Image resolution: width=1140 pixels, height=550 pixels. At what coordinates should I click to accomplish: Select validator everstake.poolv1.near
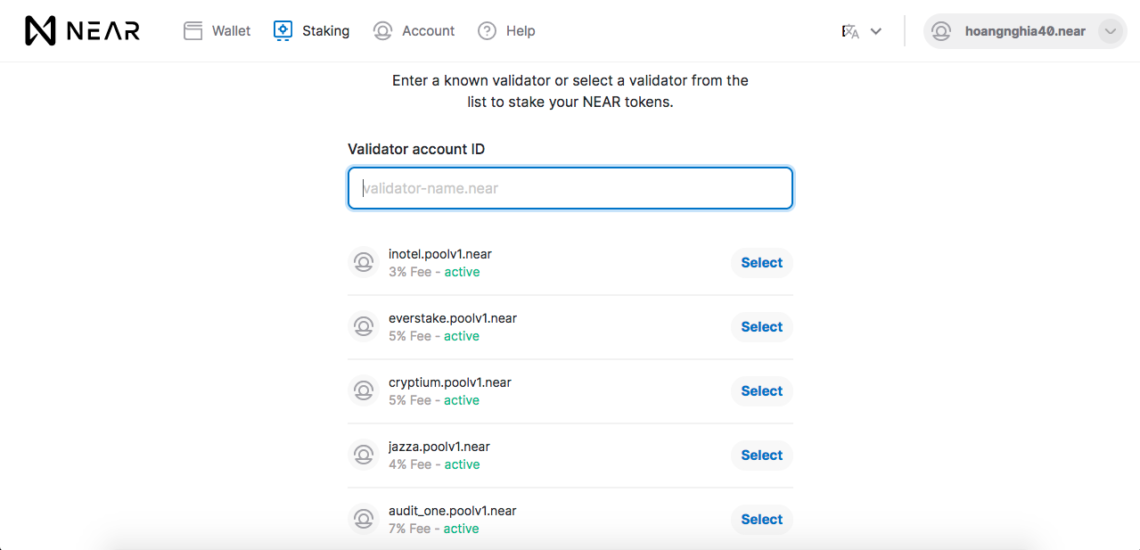click(x=762, y=327)
